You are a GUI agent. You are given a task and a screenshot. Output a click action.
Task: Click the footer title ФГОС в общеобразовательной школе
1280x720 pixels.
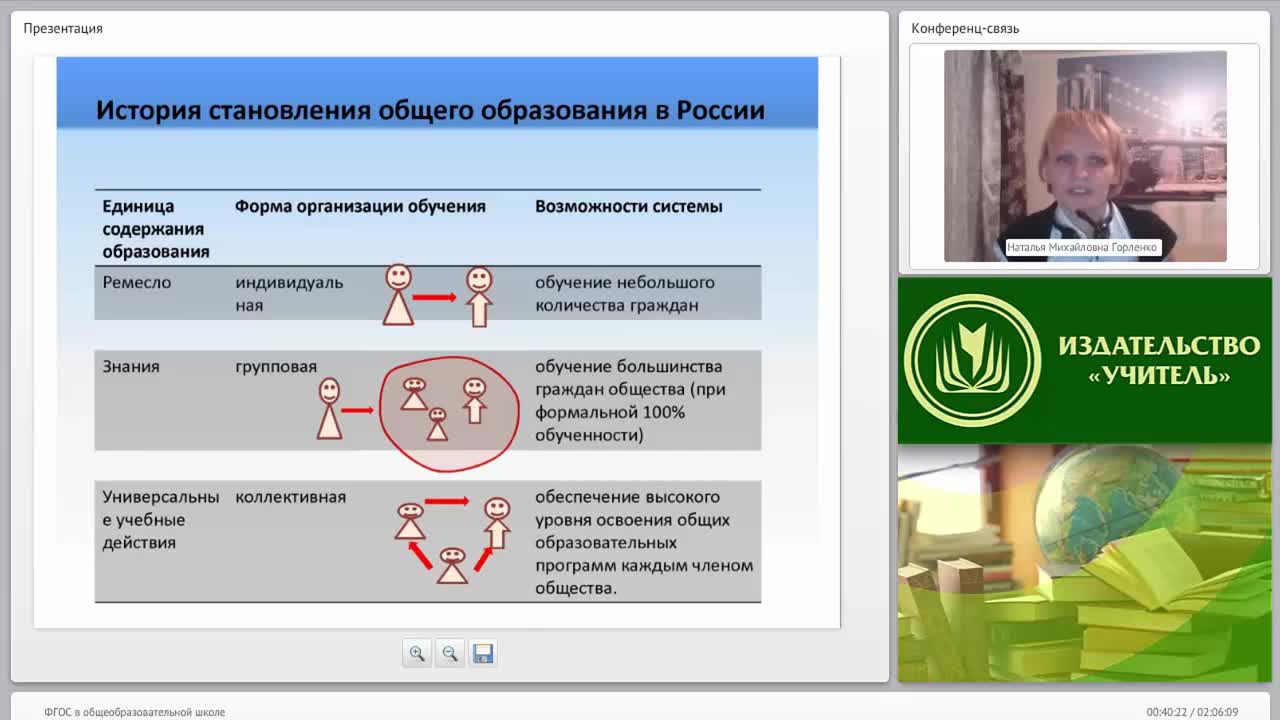pos(134,712)
